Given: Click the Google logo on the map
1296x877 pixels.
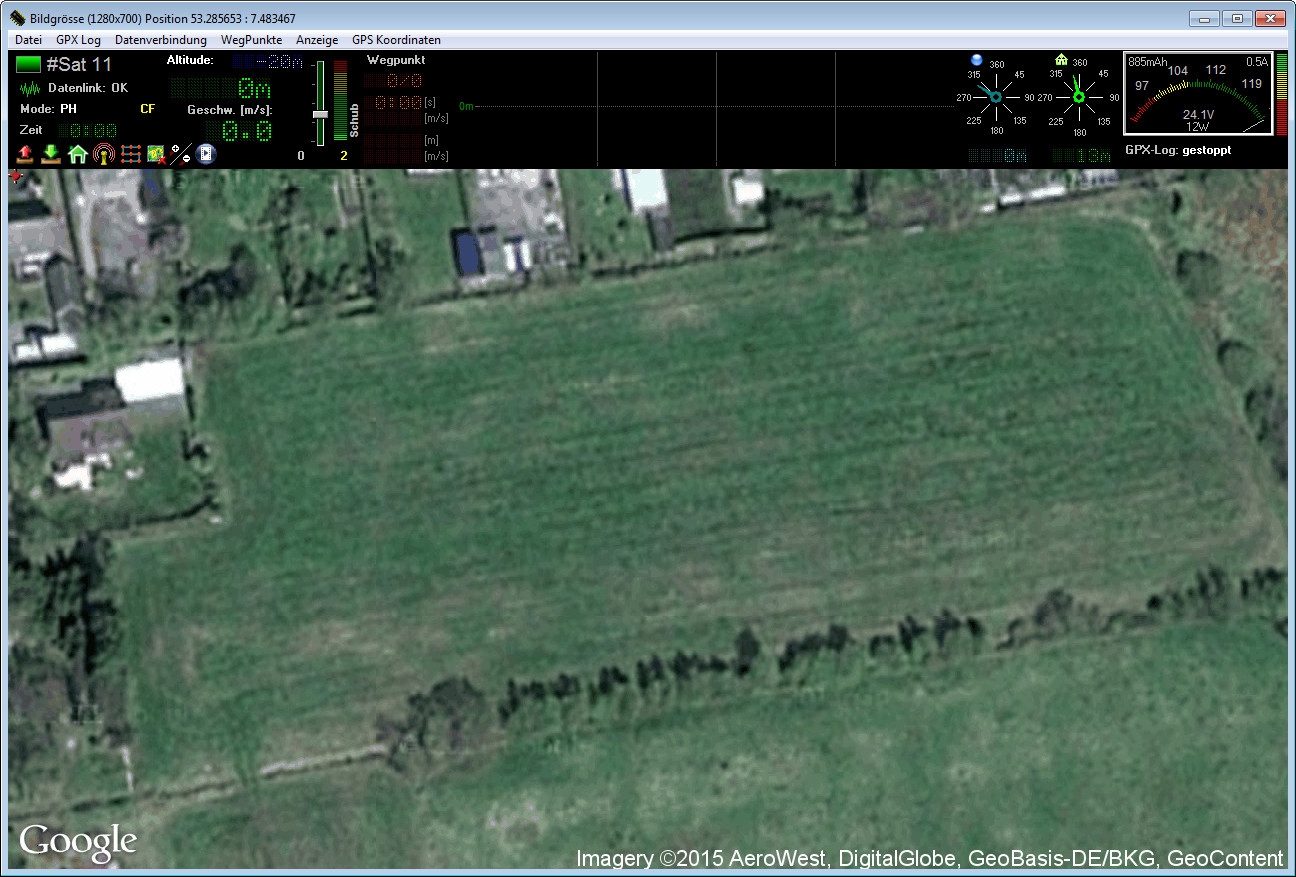Looking at the screenshot, I should click(x=78, y=842).
